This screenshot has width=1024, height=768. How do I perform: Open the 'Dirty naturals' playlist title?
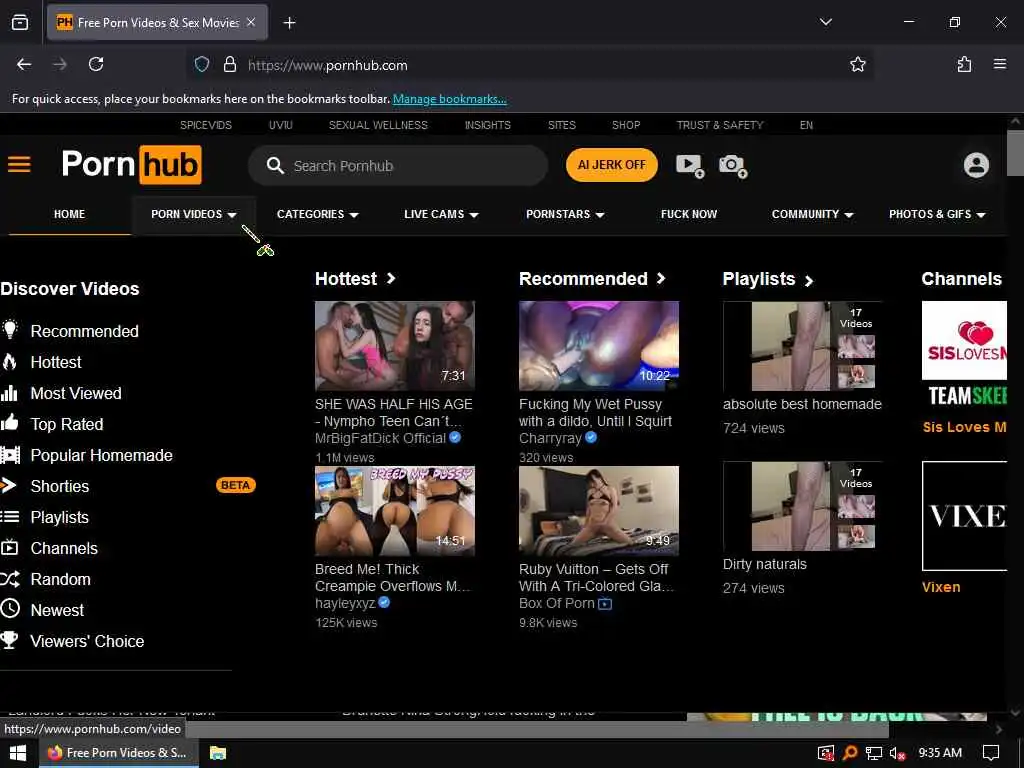click(765, 564)
